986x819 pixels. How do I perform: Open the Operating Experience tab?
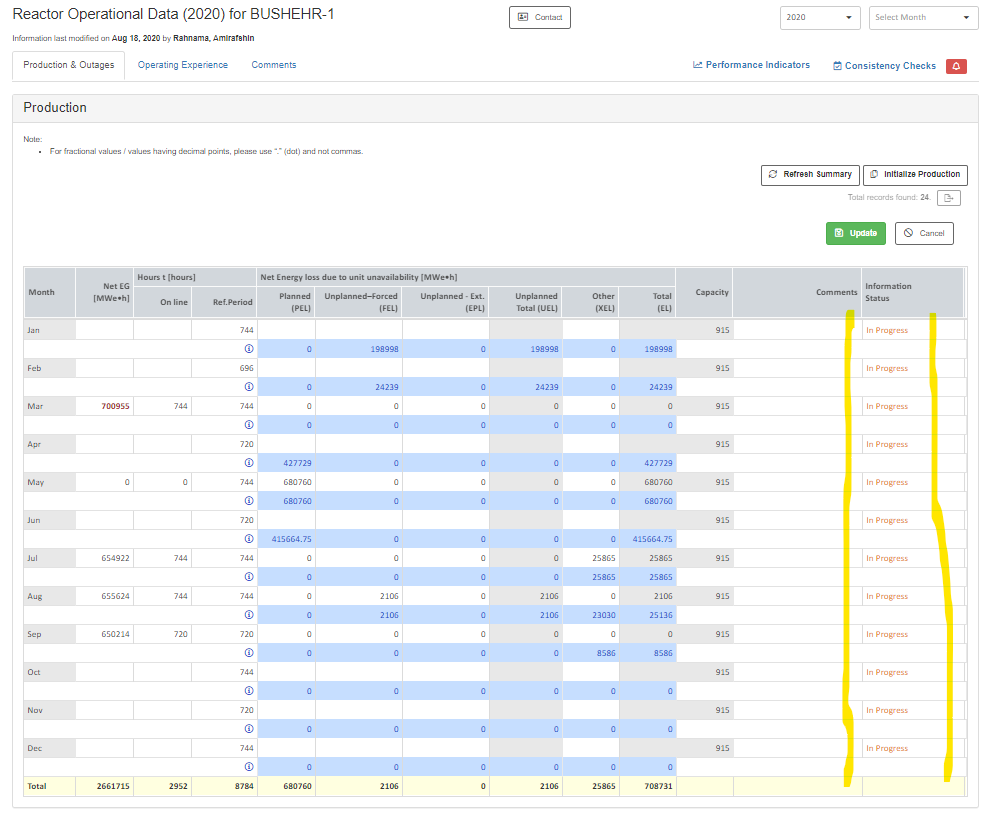point(183,65)
